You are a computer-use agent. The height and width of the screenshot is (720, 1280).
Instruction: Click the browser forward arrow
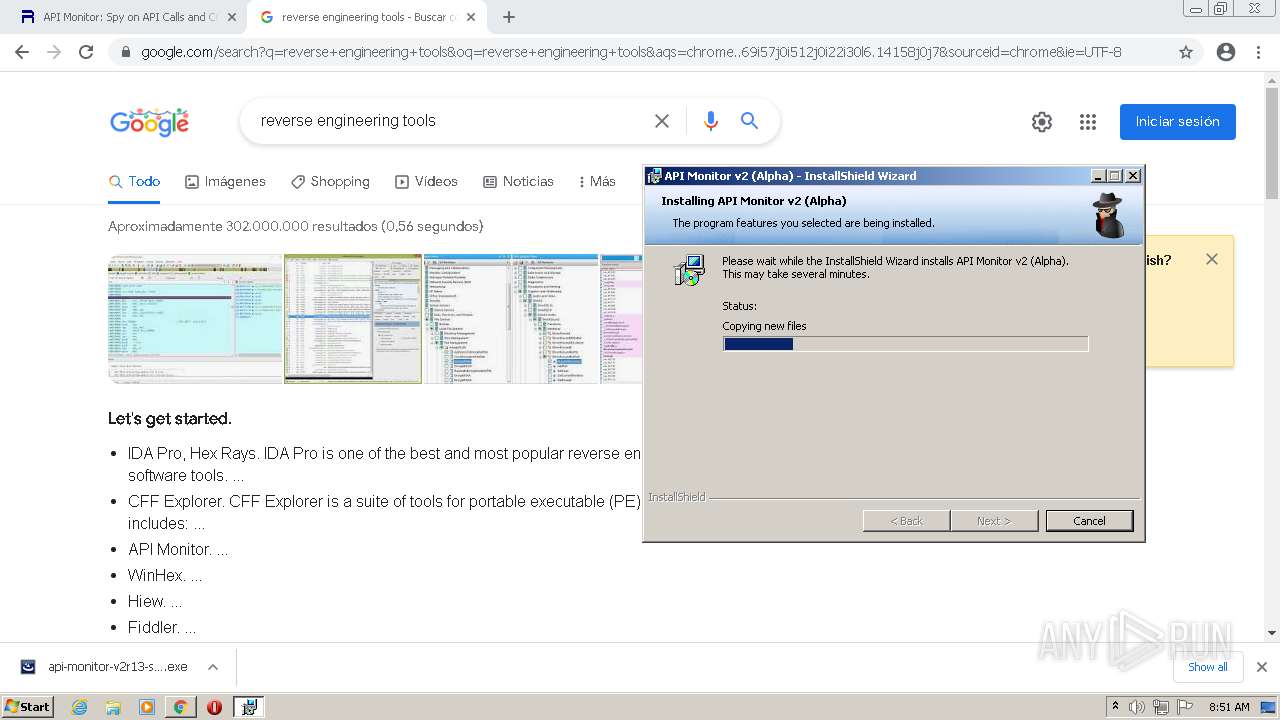pos(54,52)
